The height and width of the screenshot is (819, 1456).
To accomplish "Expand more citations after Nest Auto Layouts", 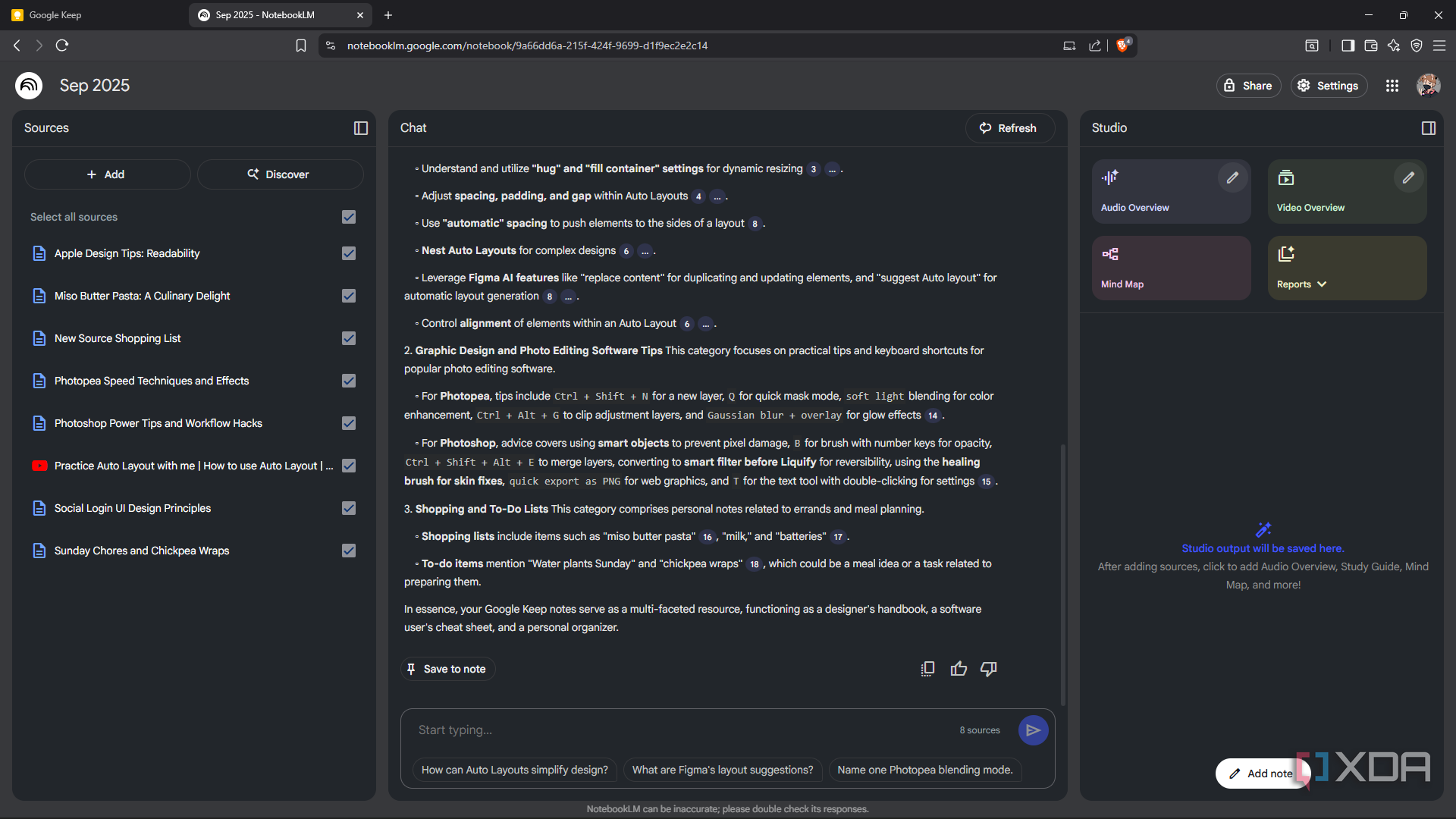I will pos(645,251).
